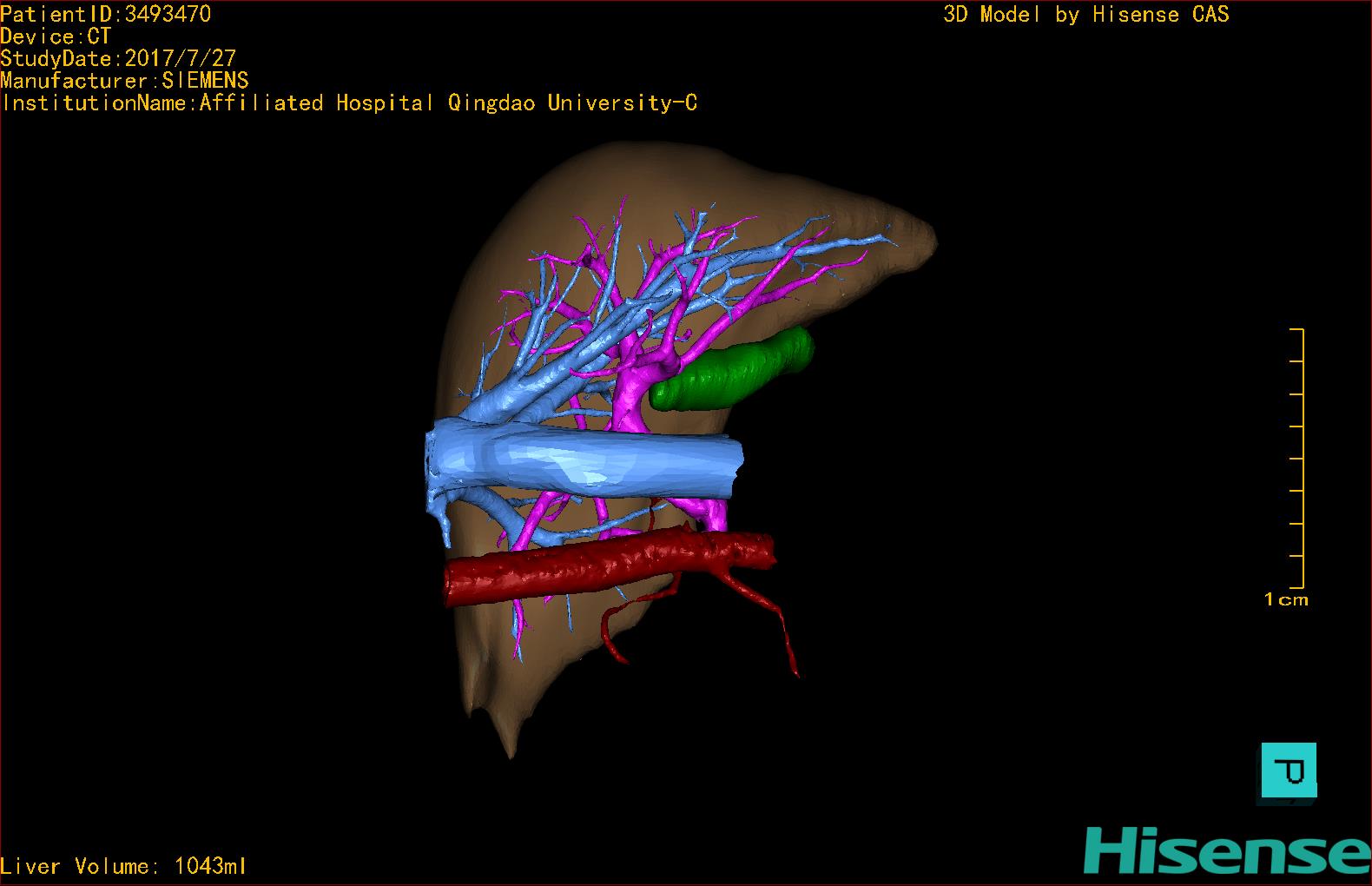Click the yellow vertical scale ruler
The image size is (1372, 886).
(x=1297, y=459)
